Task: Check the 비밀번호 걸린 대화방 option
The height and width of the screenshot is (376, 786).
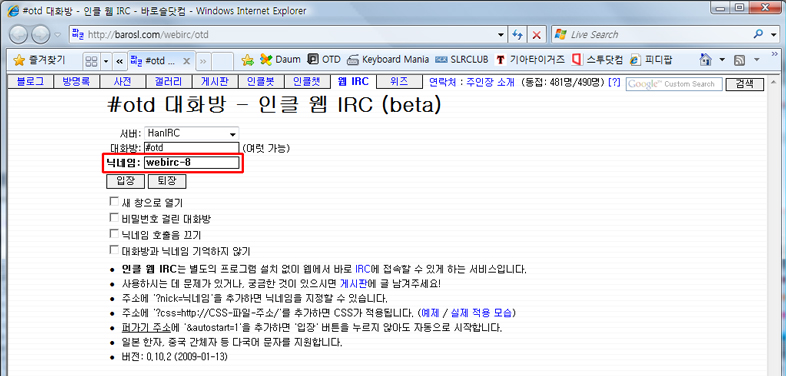Action: pyautogui.click(x=113, y=218)
